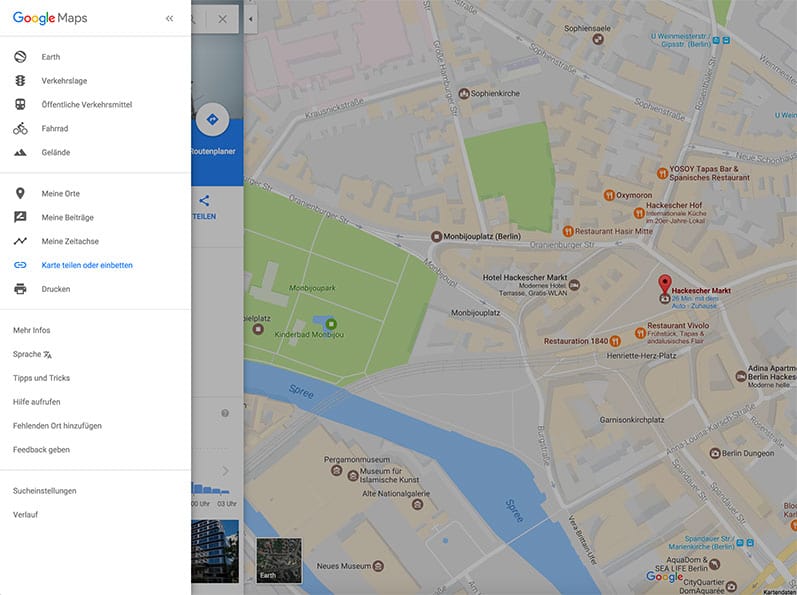797x595 pixels.
Task: Enable the Gelände terrain layer
Action: click(x=20, y=153)
